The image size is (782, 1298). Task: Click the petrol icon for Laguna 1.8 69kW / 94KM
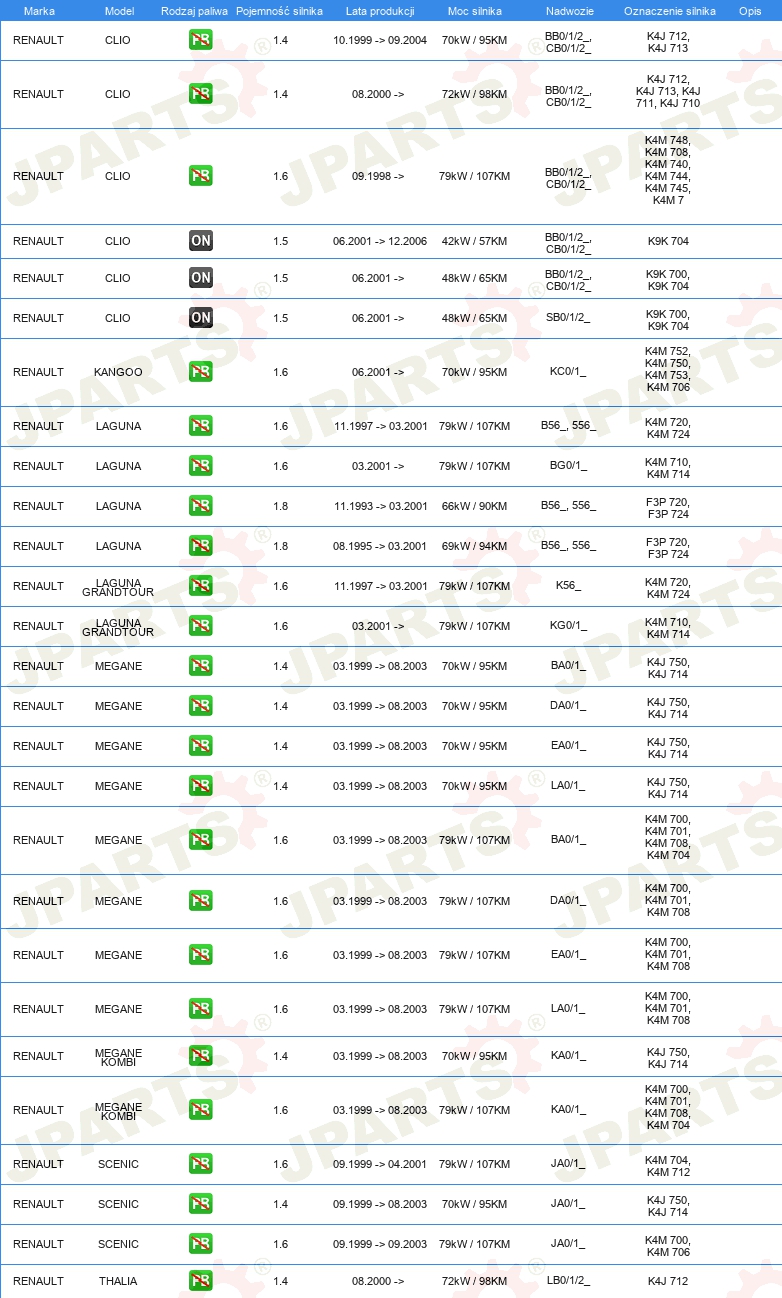click(201, 546)
